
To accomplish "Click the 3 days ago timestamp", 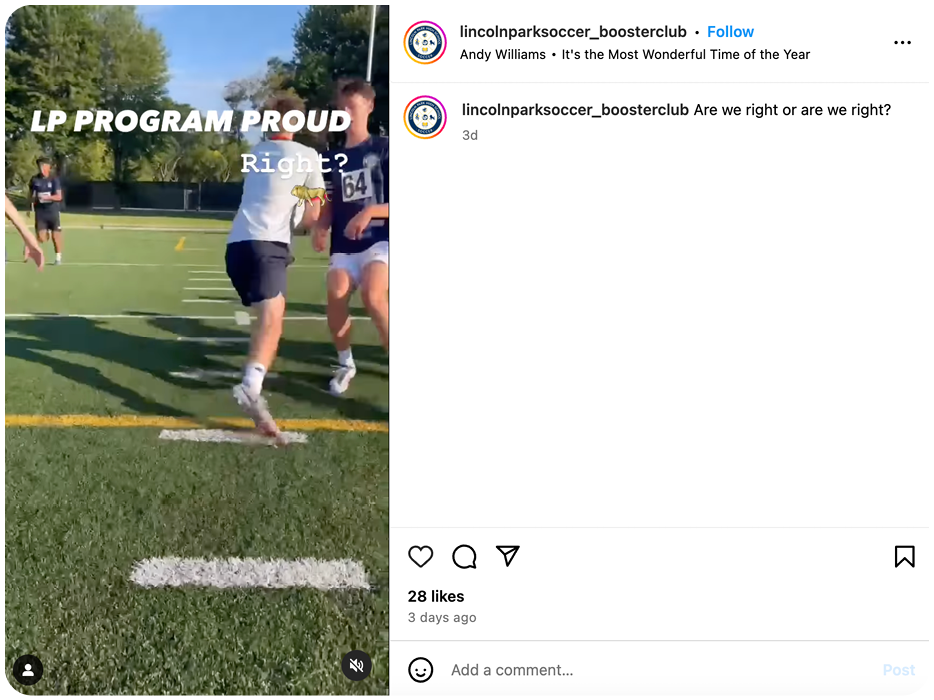I will (x=442, y=617).
